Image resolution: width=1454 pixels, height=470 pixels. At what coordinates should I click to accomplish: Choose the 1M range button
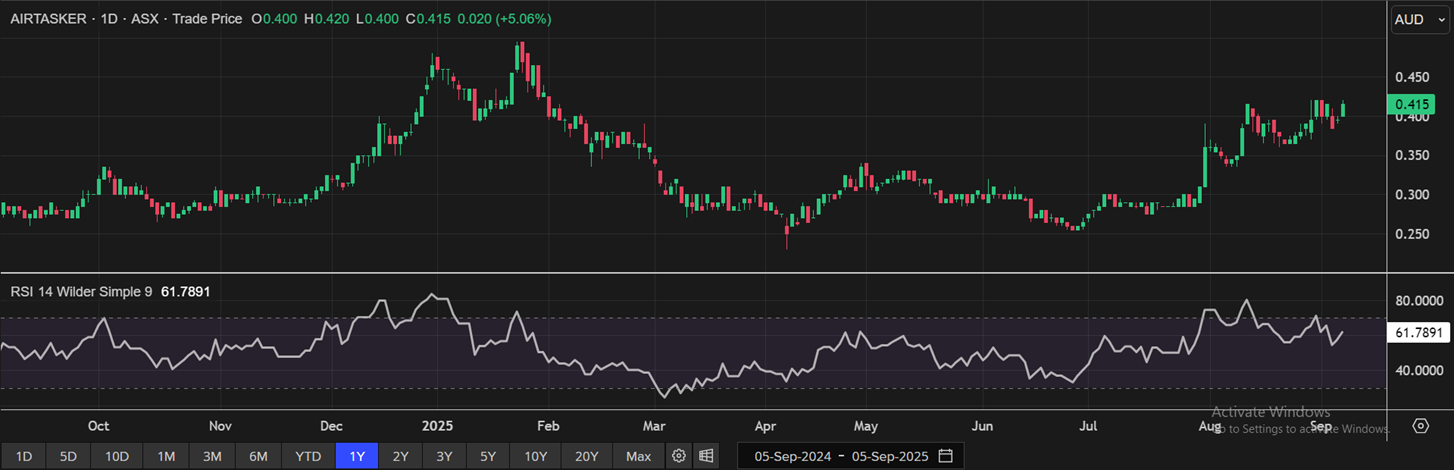pos(166,456)
